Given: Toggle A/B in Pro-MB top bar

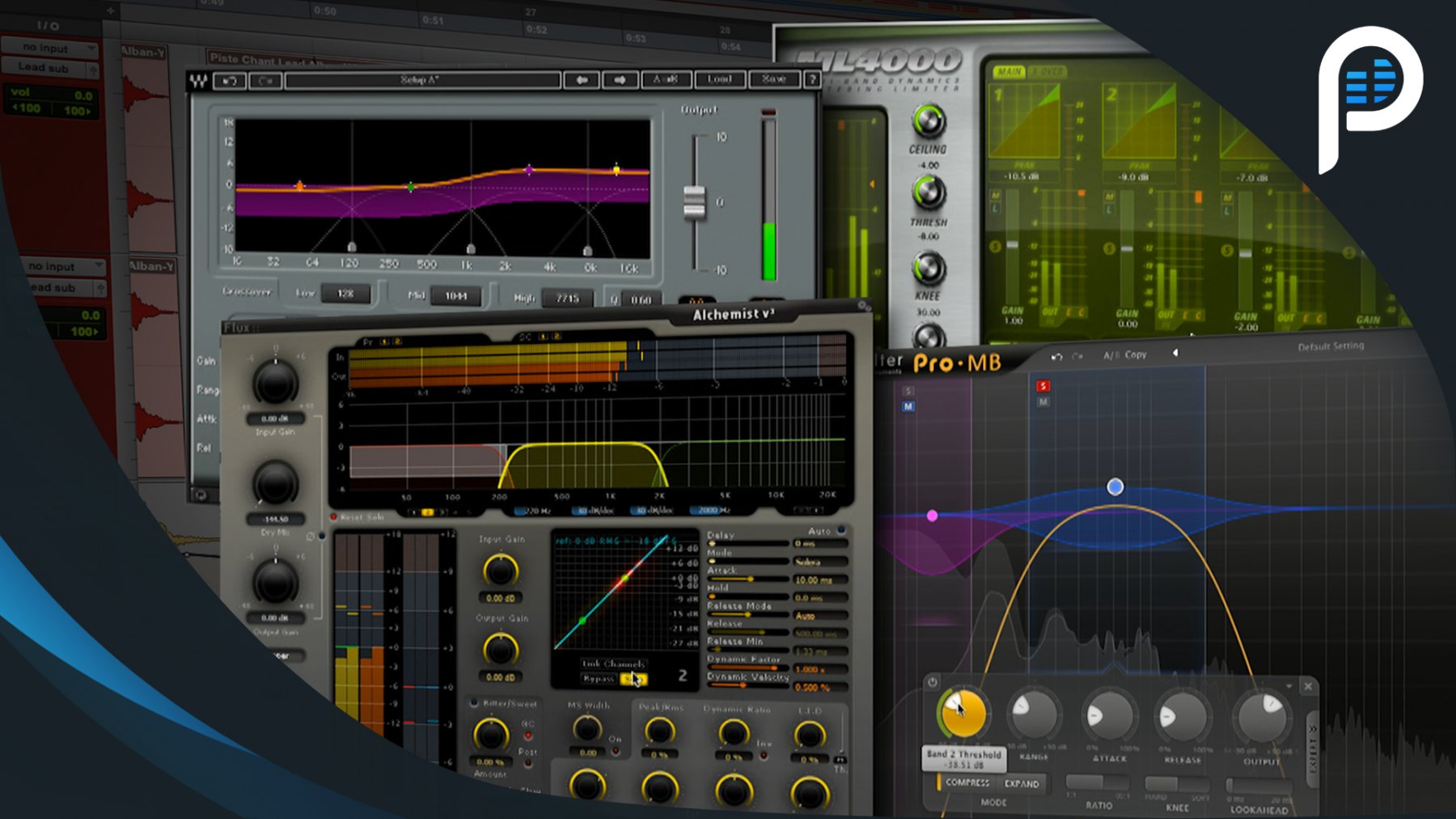Looking at the screenshot, I should point(1111,355).
